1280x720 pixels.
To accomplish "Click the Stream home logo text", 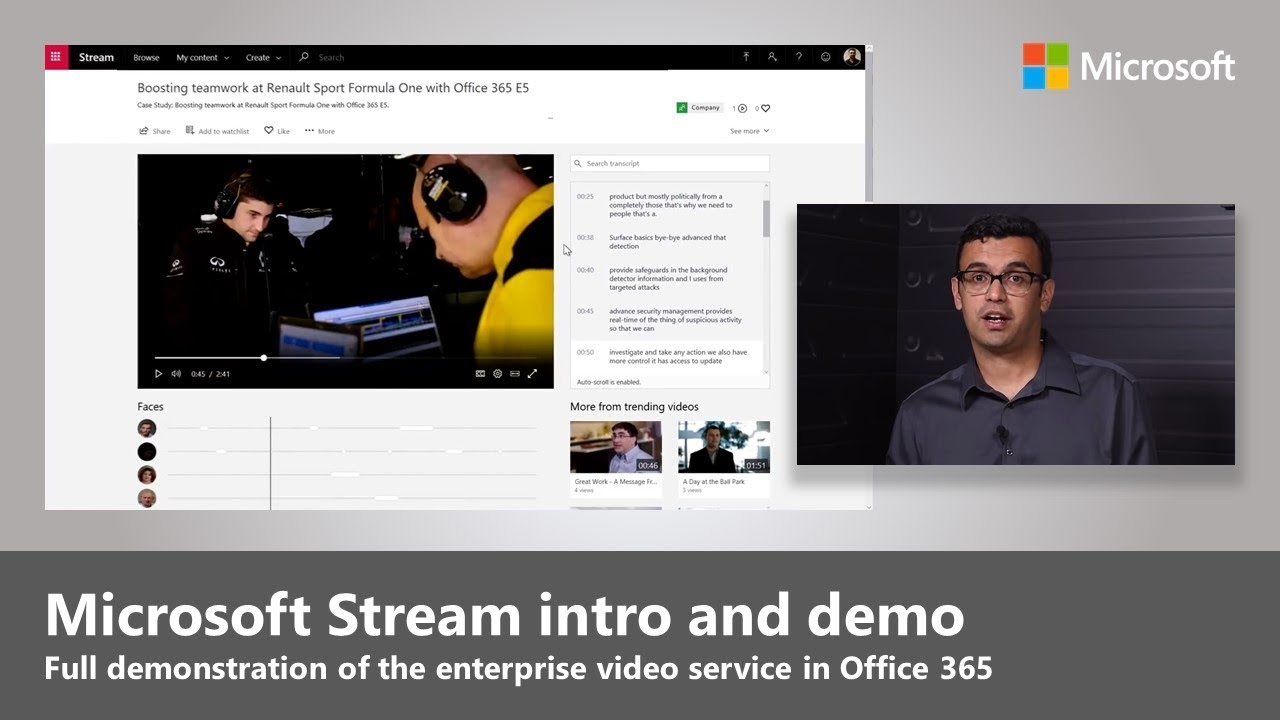I will [96, 57].
